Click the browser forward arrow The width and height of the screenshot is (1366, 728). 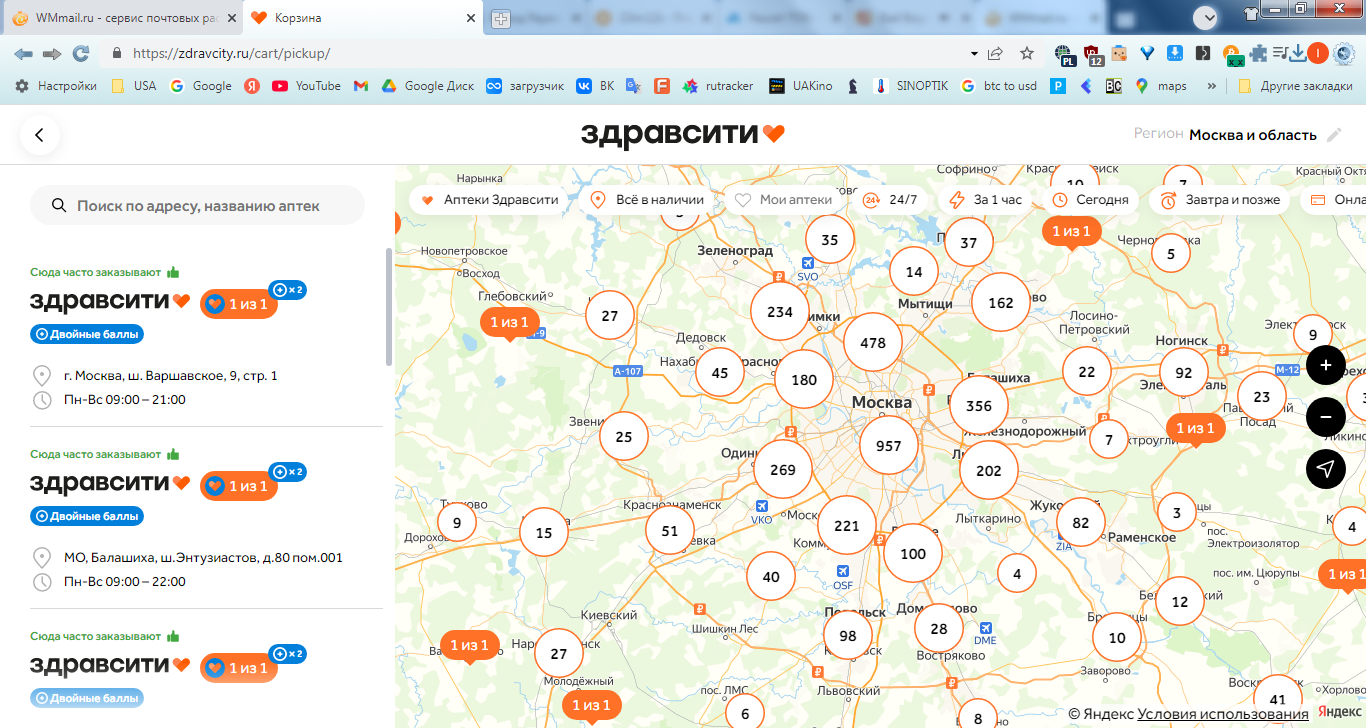pos(52,53)
